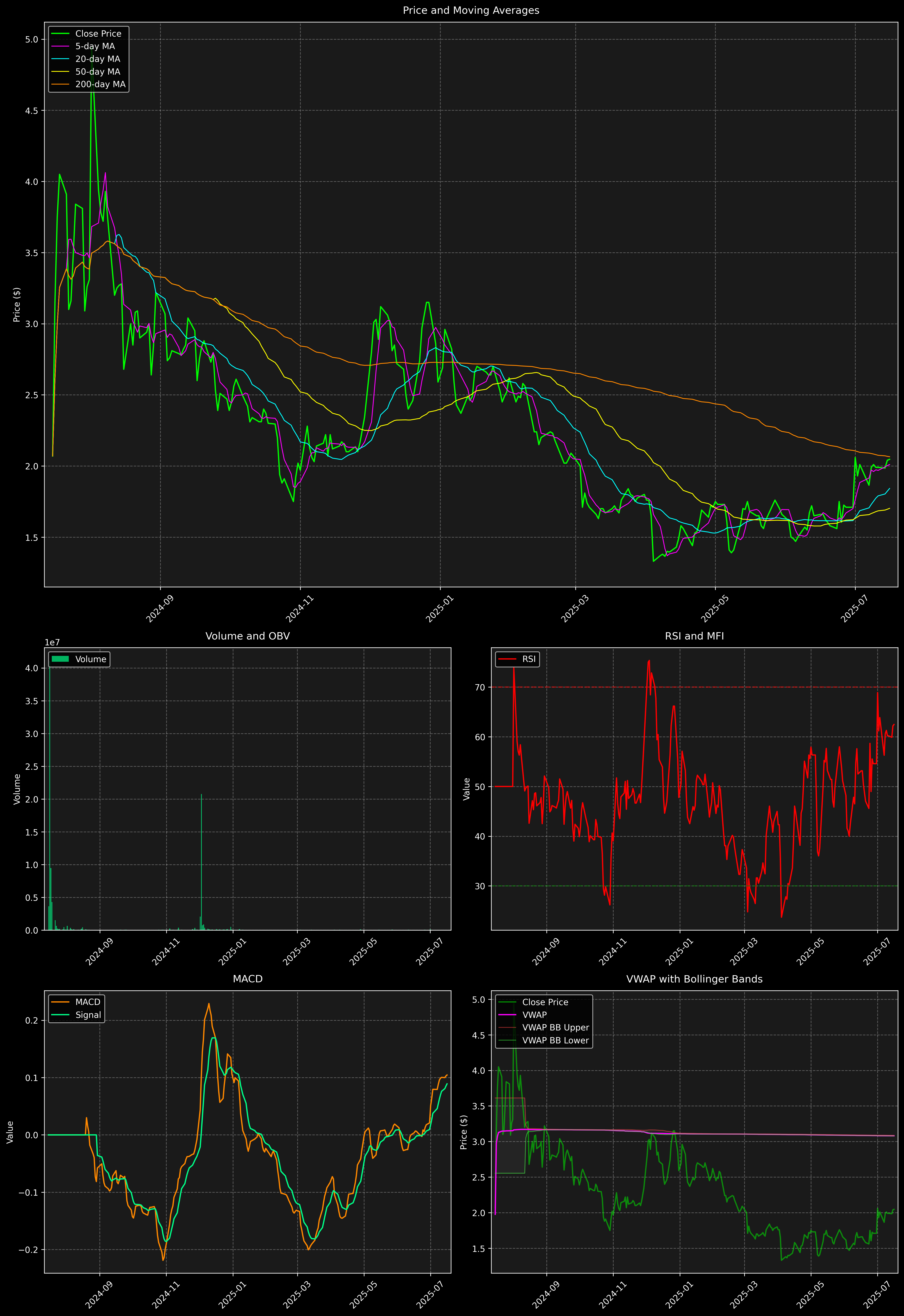Select the "Volume" legend label text

click(91, 659)
